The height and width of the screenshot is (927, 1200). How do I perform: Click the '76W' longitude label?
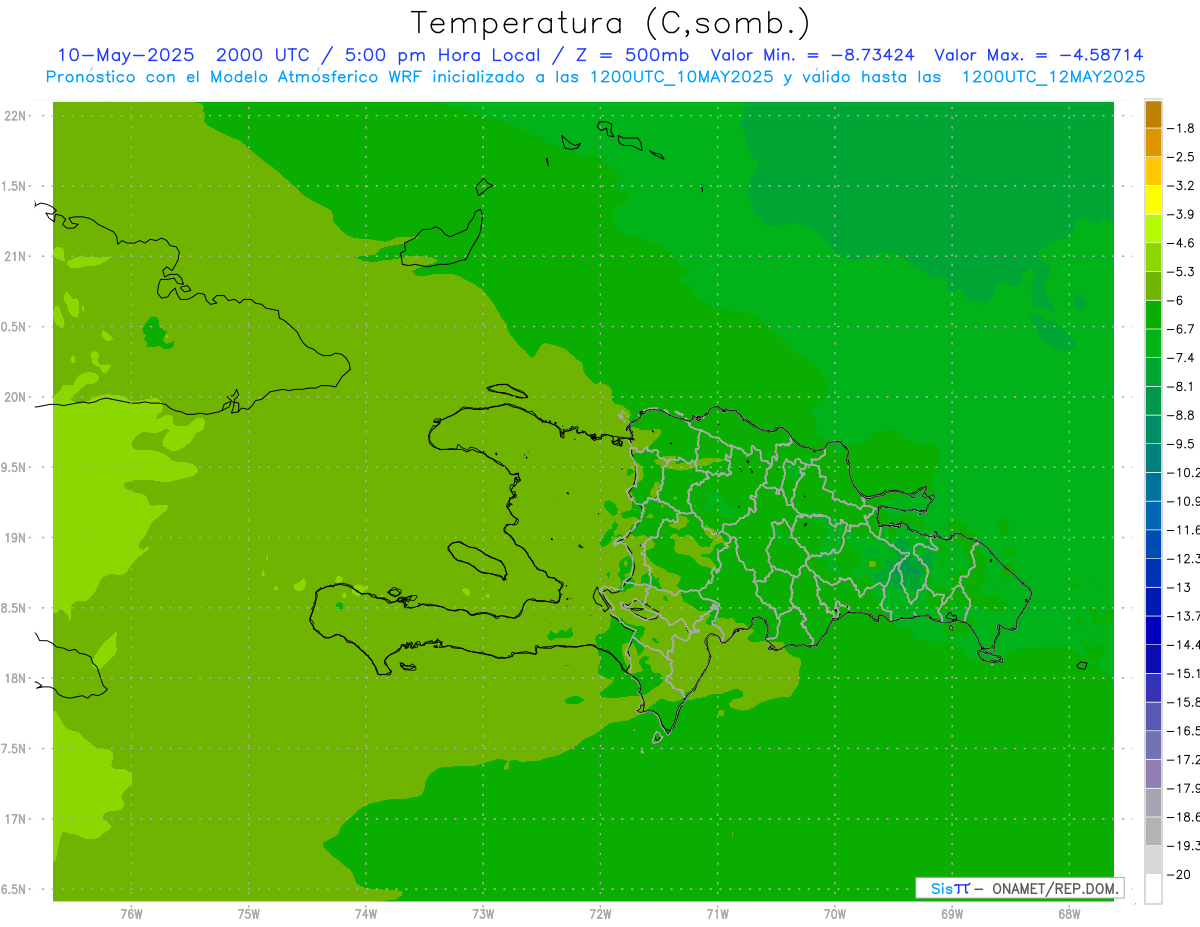131,913
